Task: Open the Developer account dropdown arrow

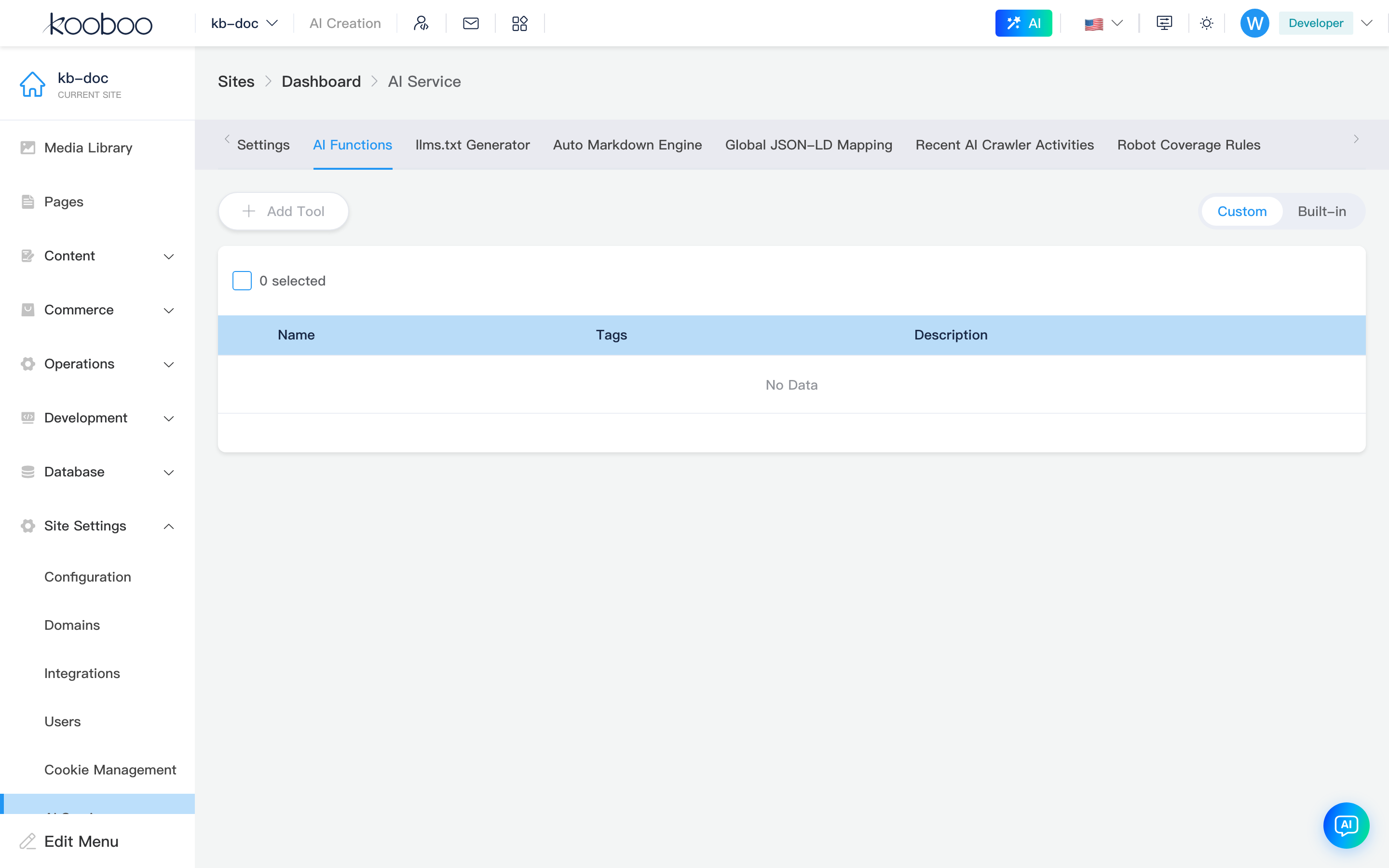Action: tap(1367, 23)
